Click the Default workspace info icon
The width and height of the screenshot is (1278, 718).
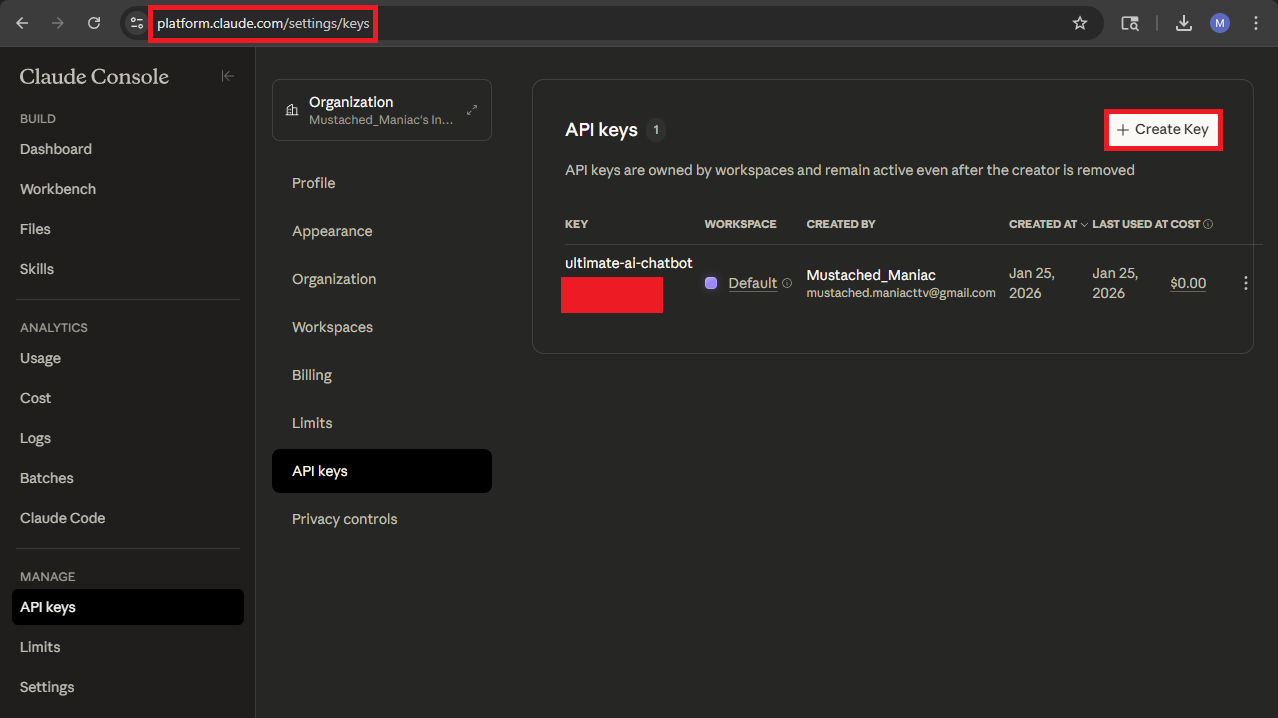787,283
